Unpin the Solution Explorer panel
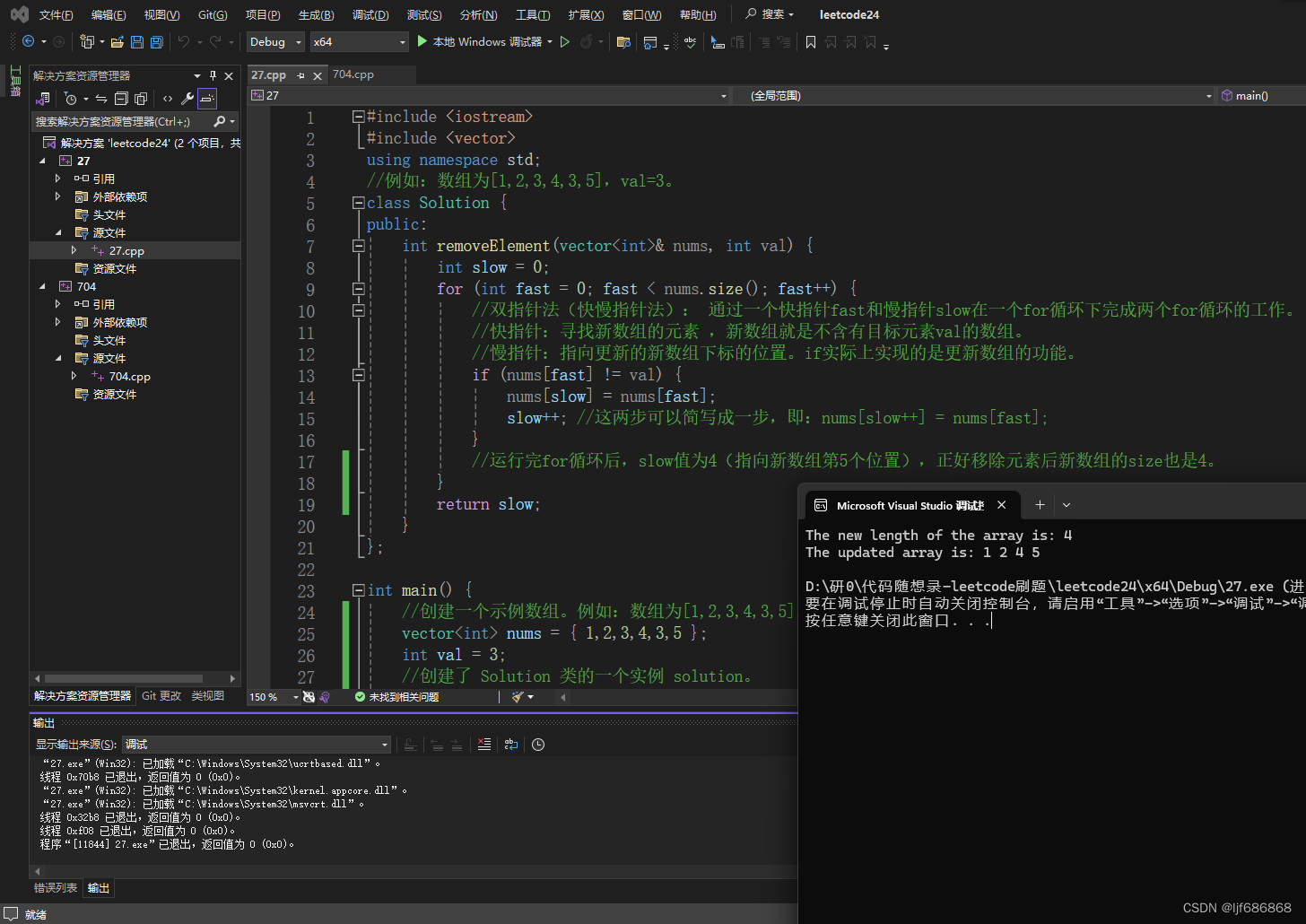1306x924 pixels. [x=213, y=75]
